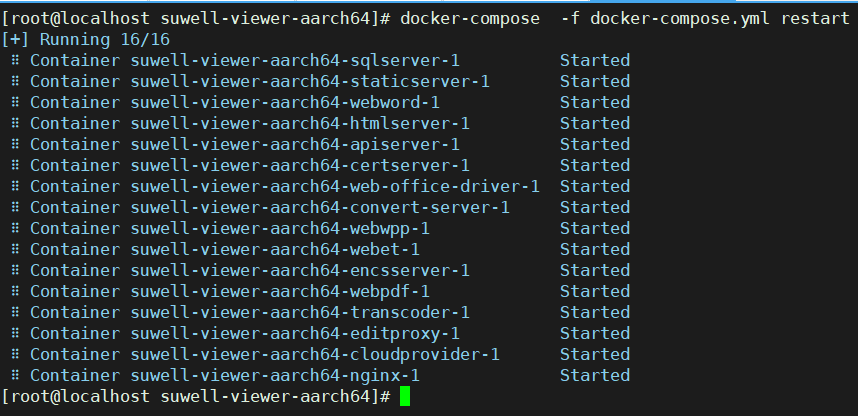858x416 pixels.
Task: Click the green cursor block at the prompt
Action: [x=405, y=397]
